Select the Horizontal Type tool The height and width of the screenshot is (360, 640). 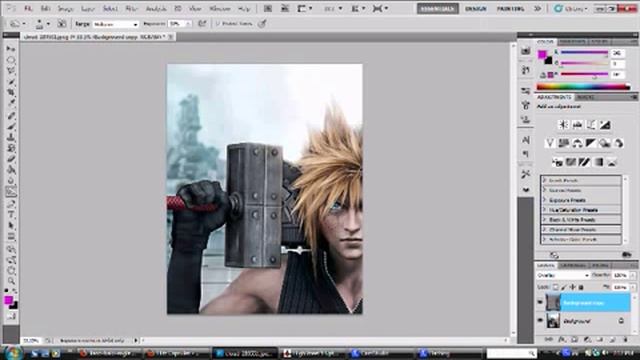(x=11, y=214)
